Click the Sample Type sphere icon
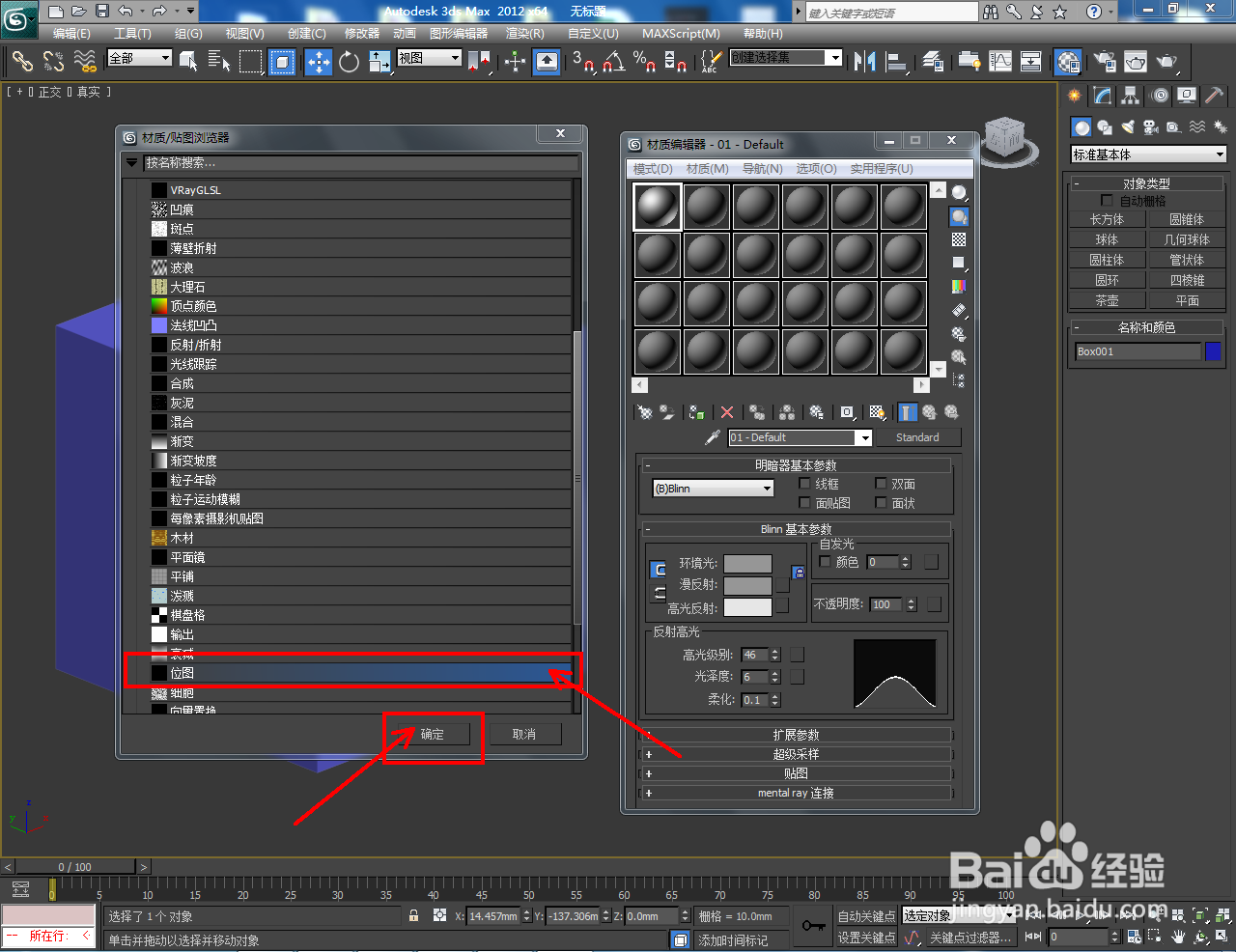The width and height of the screenshot is (1236, 952). (959, 193)
